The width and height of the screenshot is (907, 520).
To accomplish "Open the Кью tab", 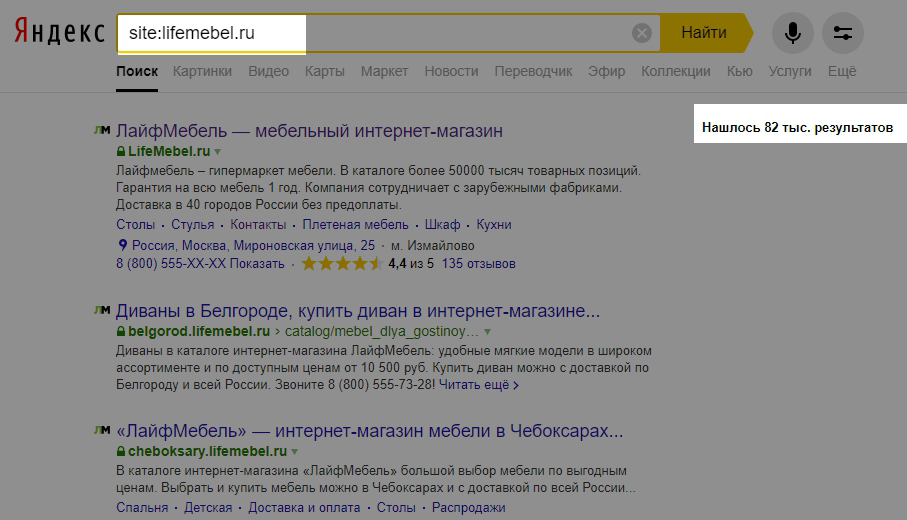I will click(739, 71).
